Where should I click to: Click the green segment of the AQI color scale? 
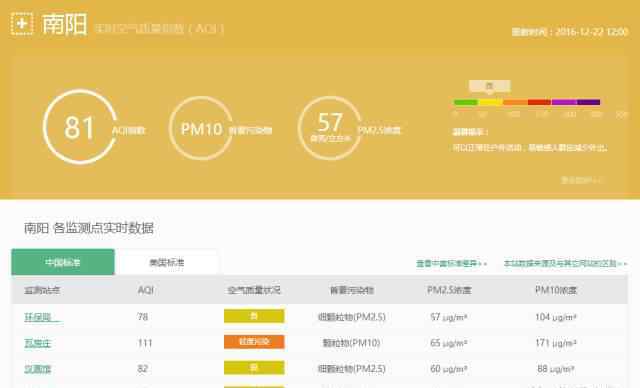pos(466,102)
